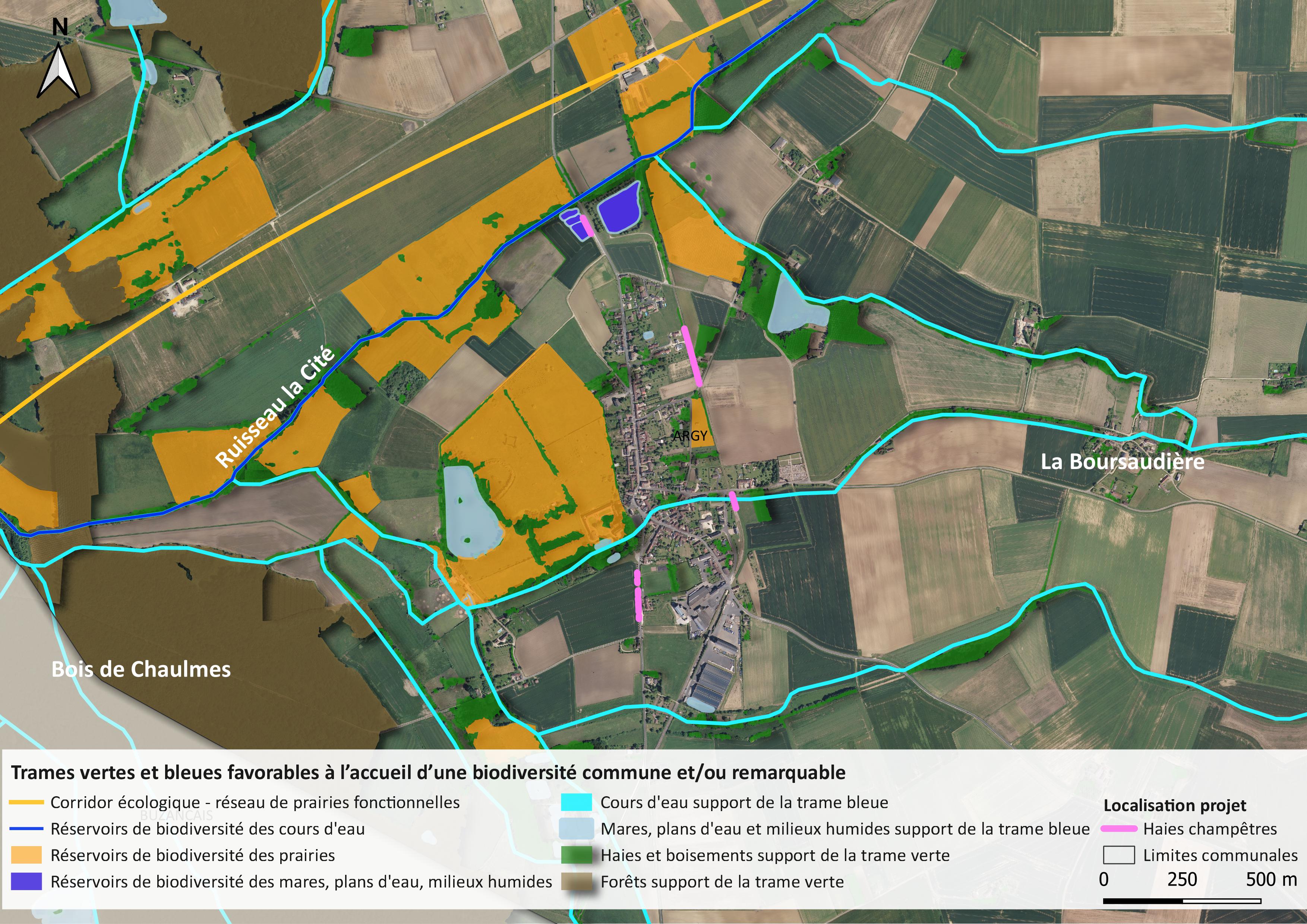The image size is (1307, 924).
Task: Click the purple ponds reservoir legend swatch
Action: [26, 881]
